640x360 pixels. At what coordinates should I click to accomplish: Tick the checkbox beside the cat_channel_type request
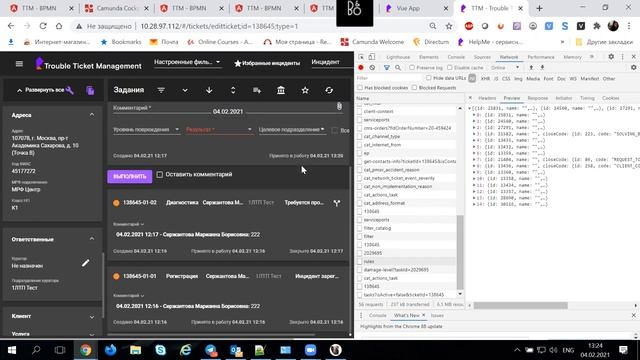coord(360,136)
